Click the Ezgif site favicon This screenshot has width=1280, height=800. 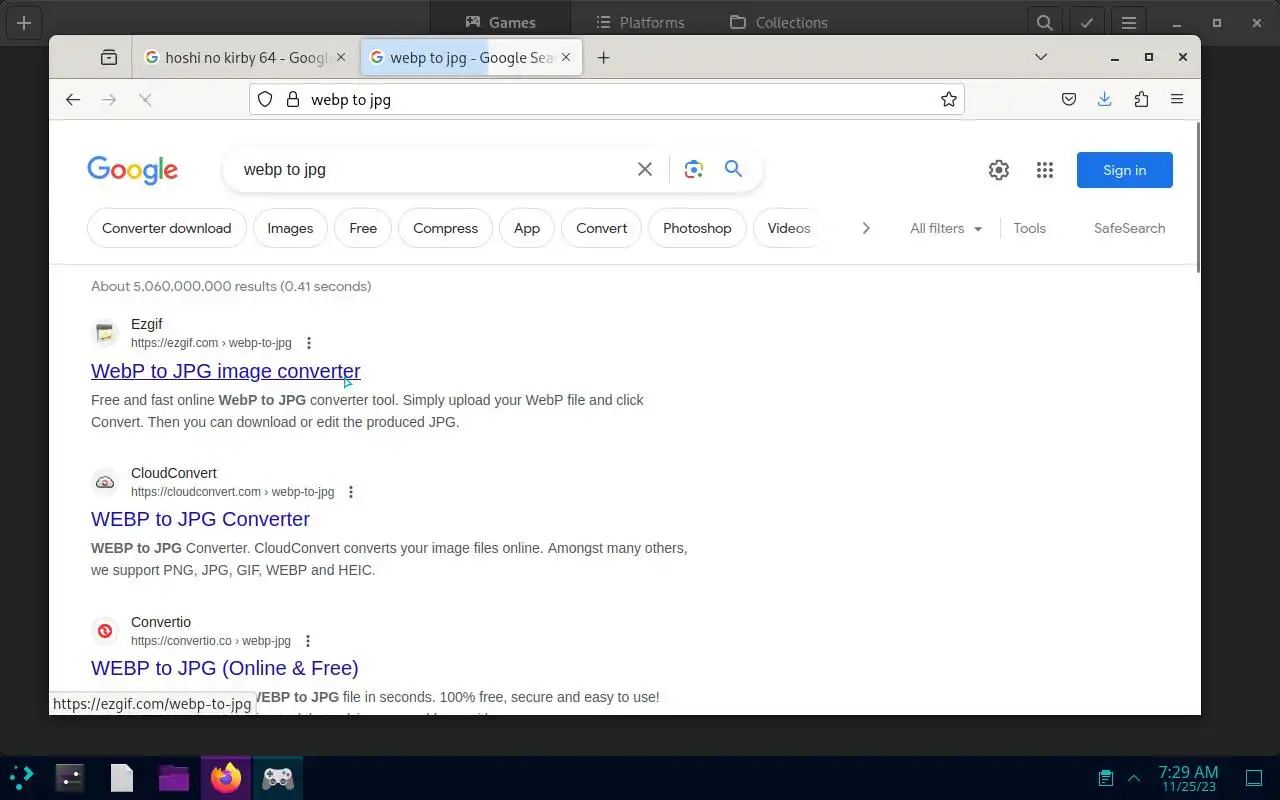tap(105, 333)
